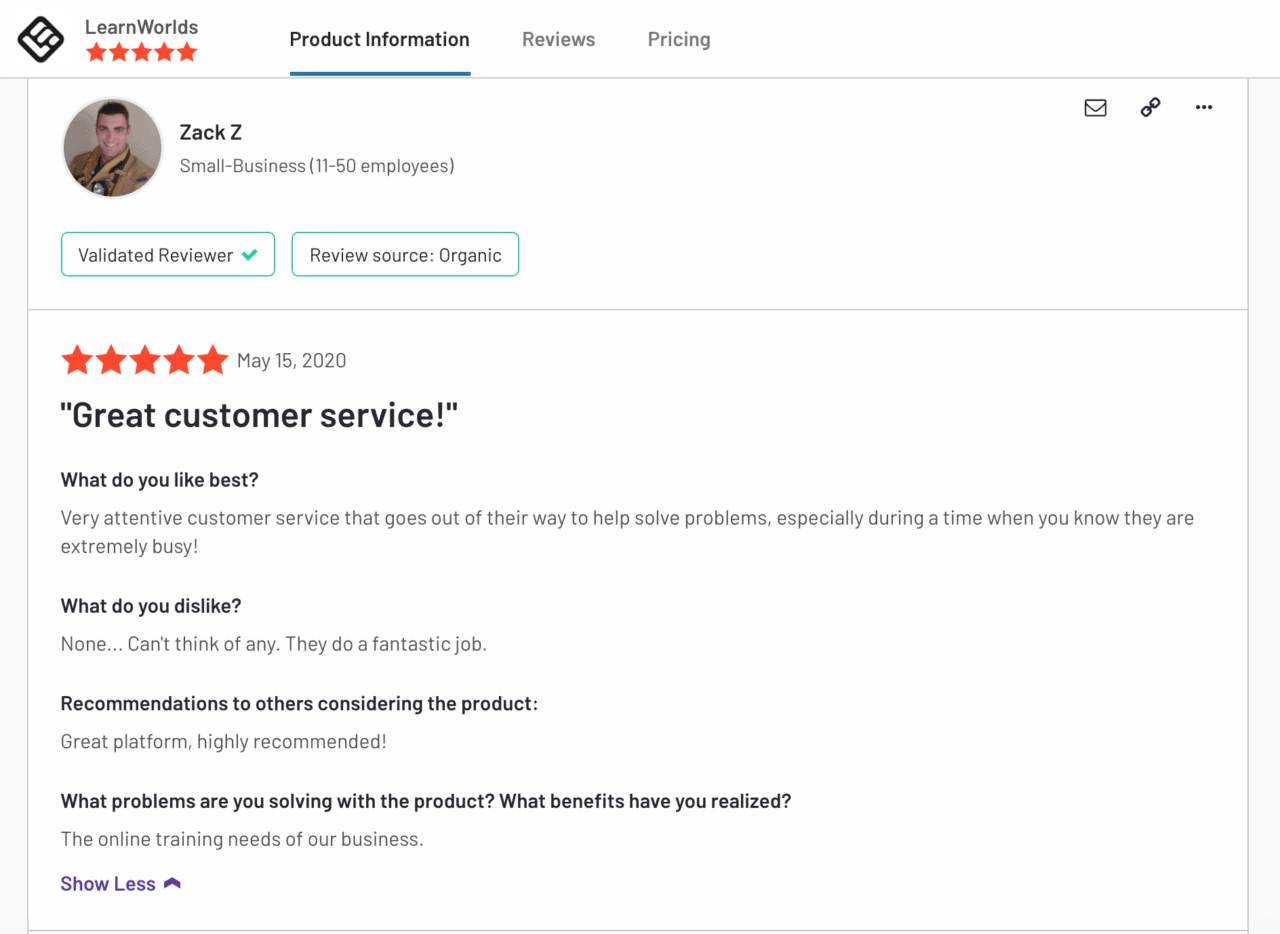Open more options with the ellipsis icon
The image size is (1280, 934).
click(1203, 107)
